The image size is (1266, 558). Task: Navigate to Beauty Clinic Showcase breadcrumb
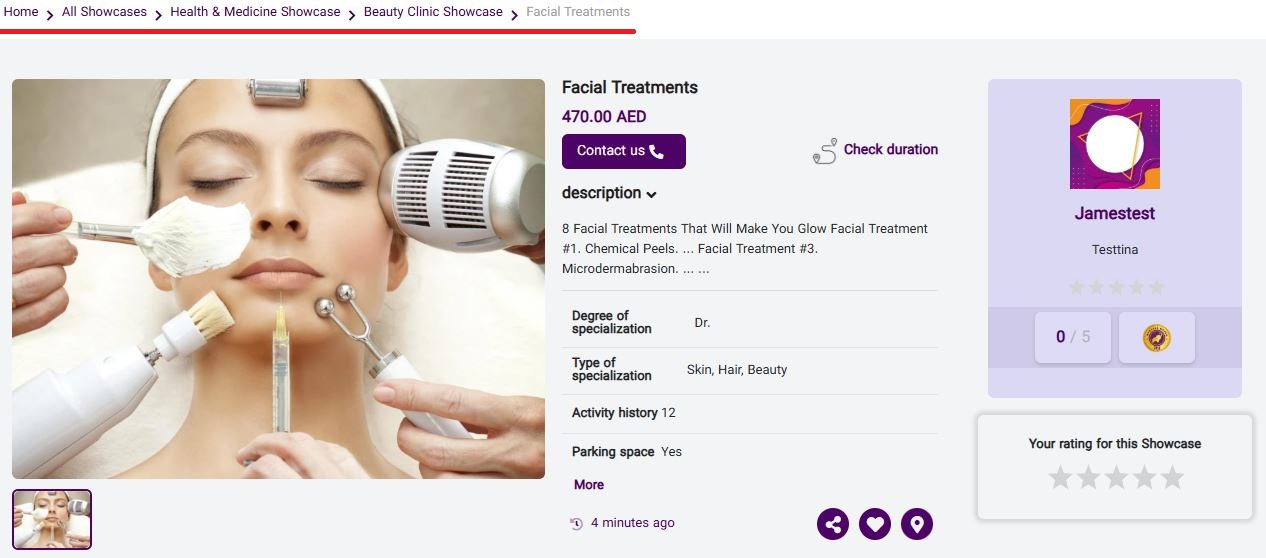pyautogui.click(x=433, y=12)
